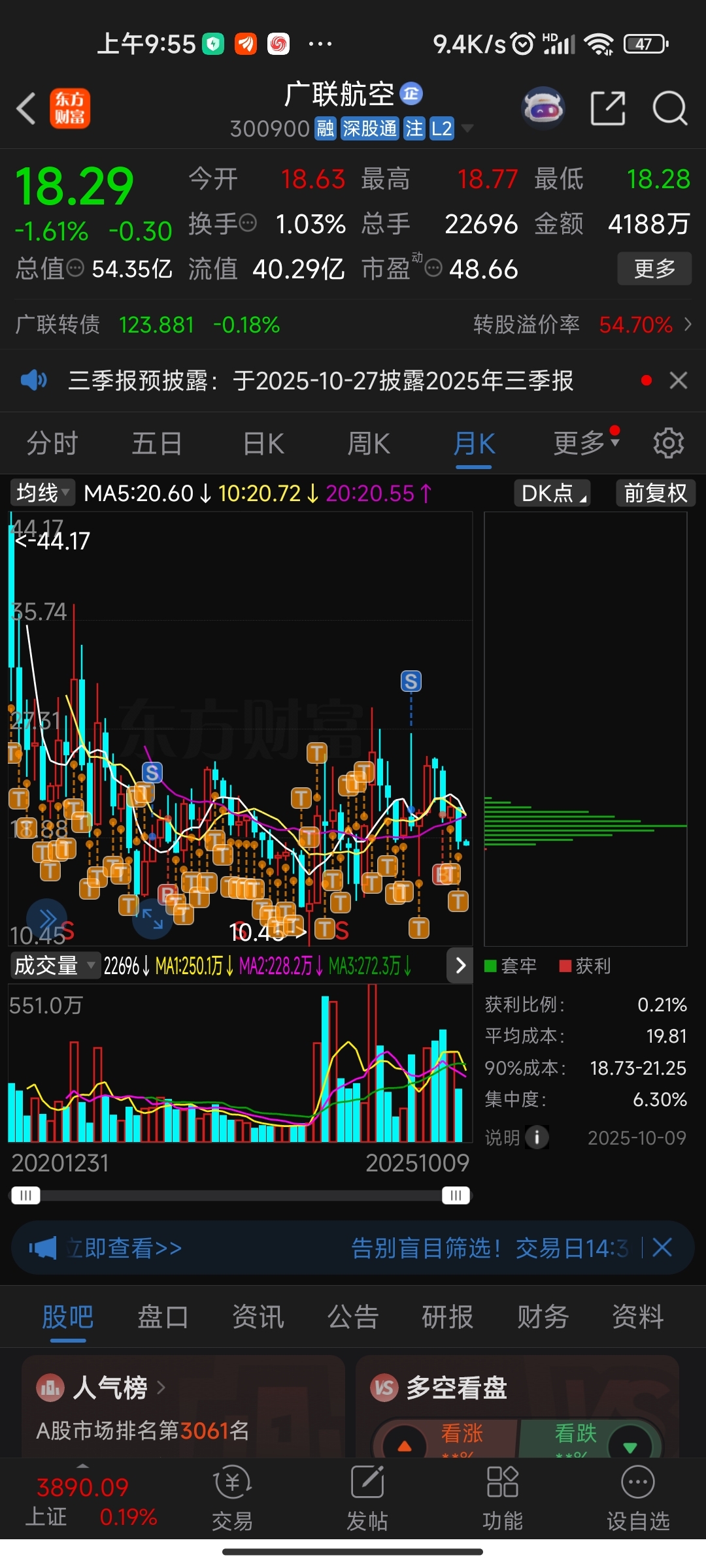Viewport: 706px width, 1568px height.
Task: Tap the share export icon
Action: pos(608,108)
